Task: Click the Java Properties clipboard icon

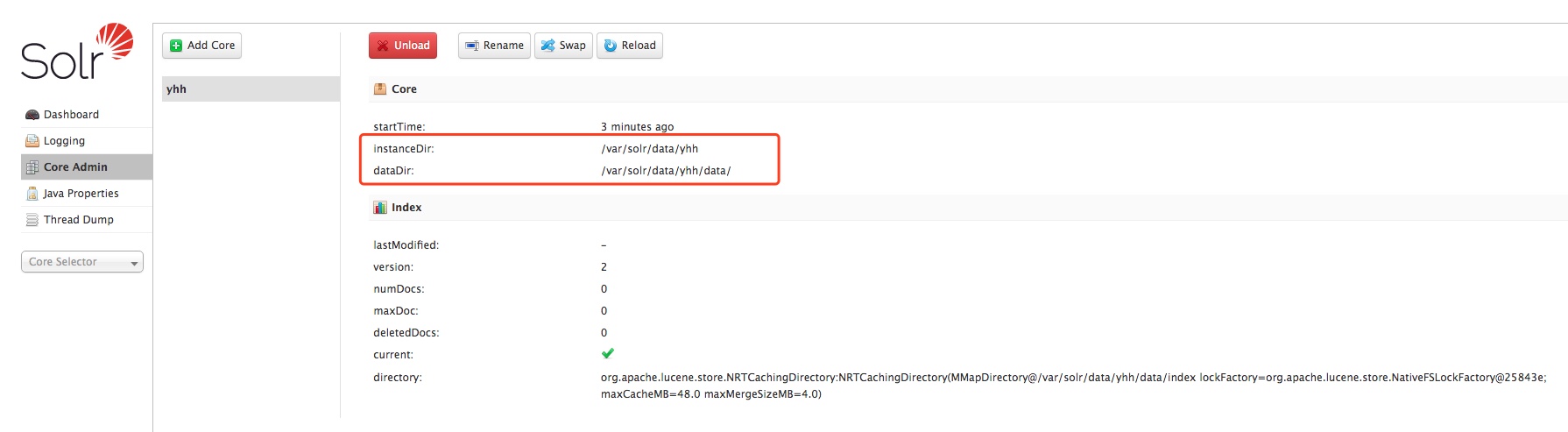Action: point(32,194)
